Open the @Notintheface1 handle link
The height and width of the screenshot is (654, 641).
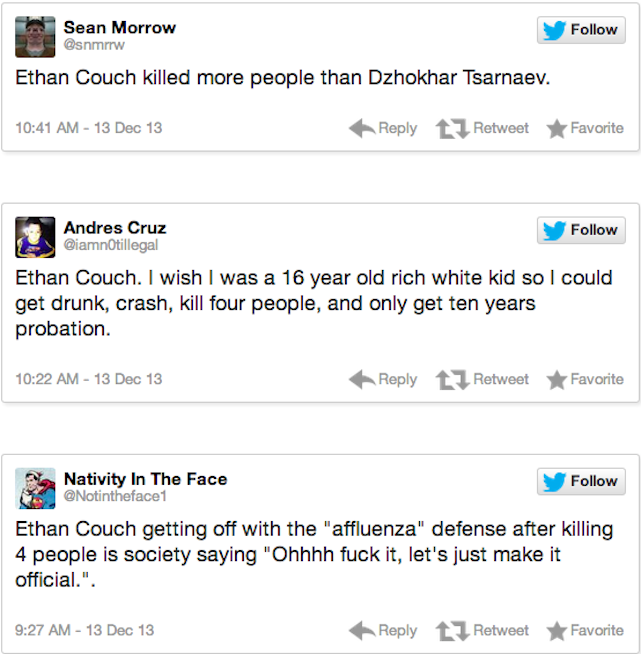115,496
